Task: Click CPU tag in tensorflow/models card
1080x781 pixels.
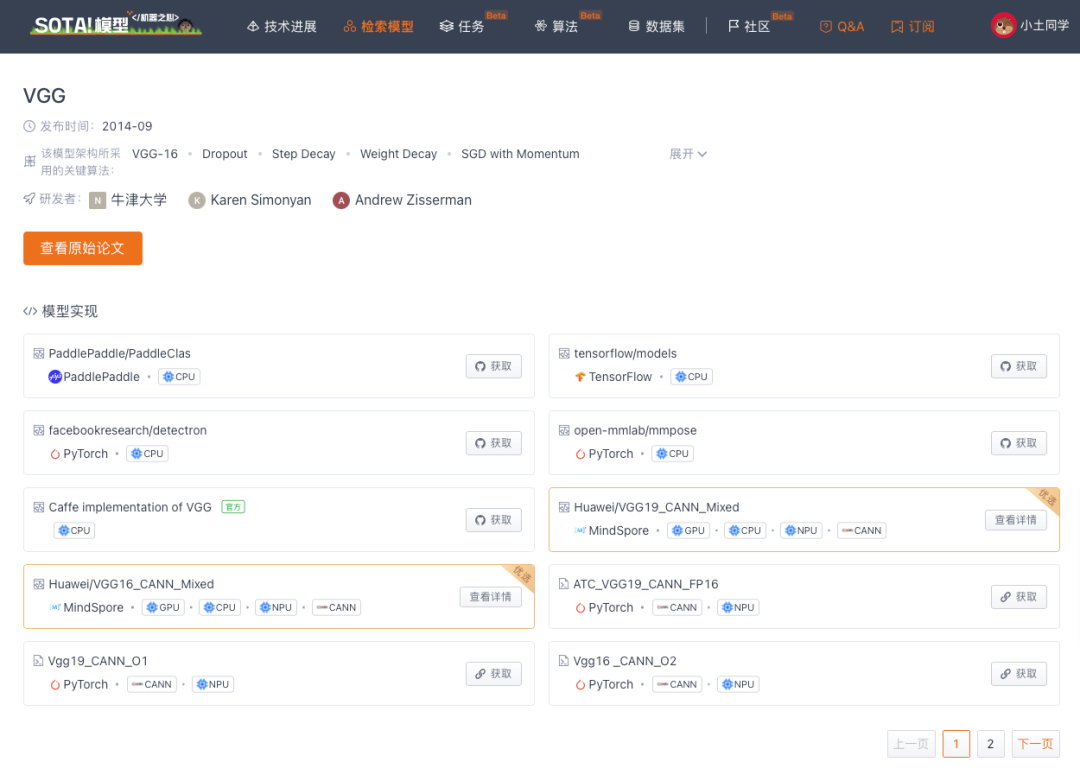Action: [x=692, y=377]
